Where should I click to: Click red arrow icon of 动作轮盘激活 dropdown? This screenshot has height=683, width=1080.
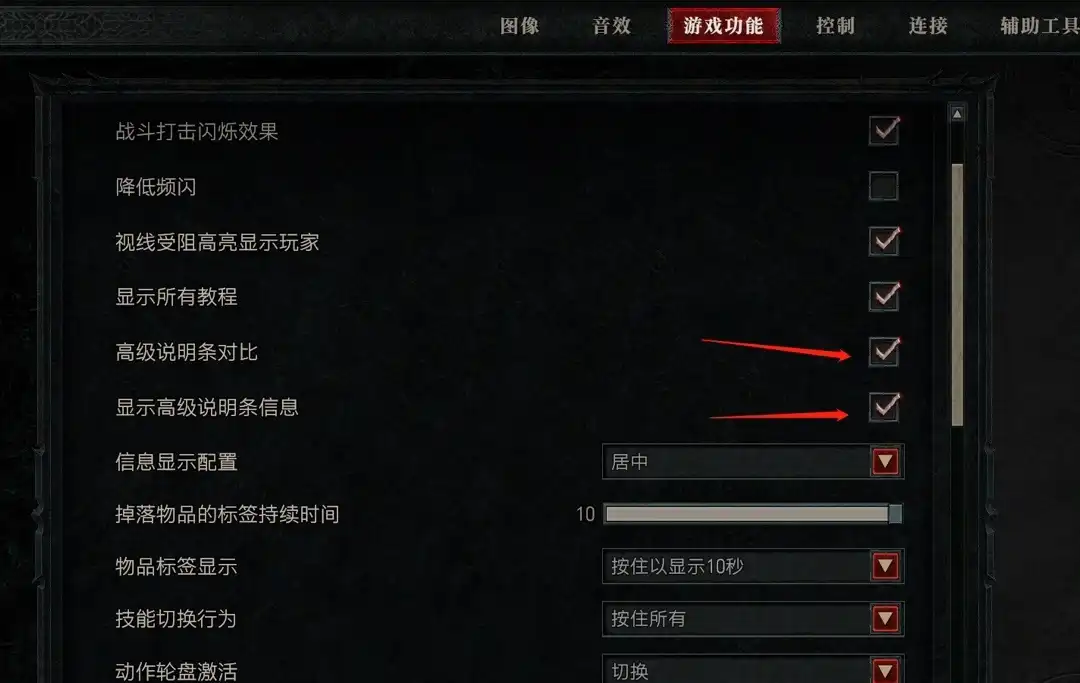click(885, 670)
